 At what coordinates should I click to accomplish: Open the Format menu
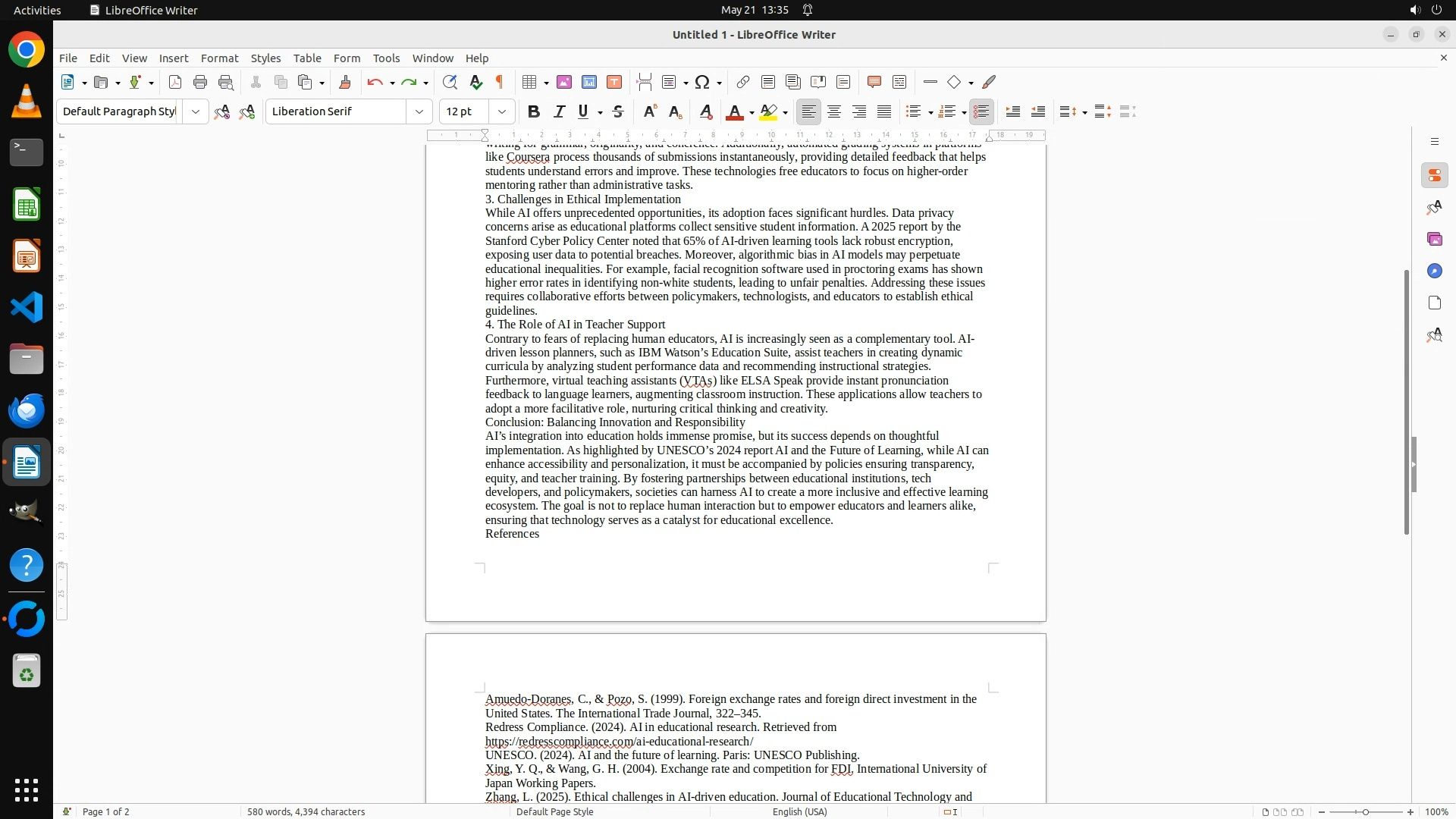point(219,58)
